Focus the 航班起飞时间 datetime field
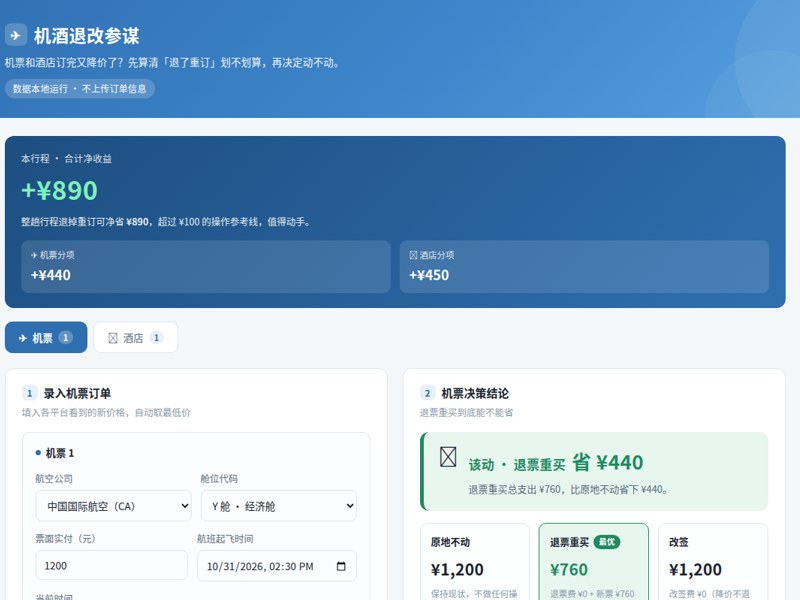Viewport: 800px width, 600px height. [x=277, y=566]
